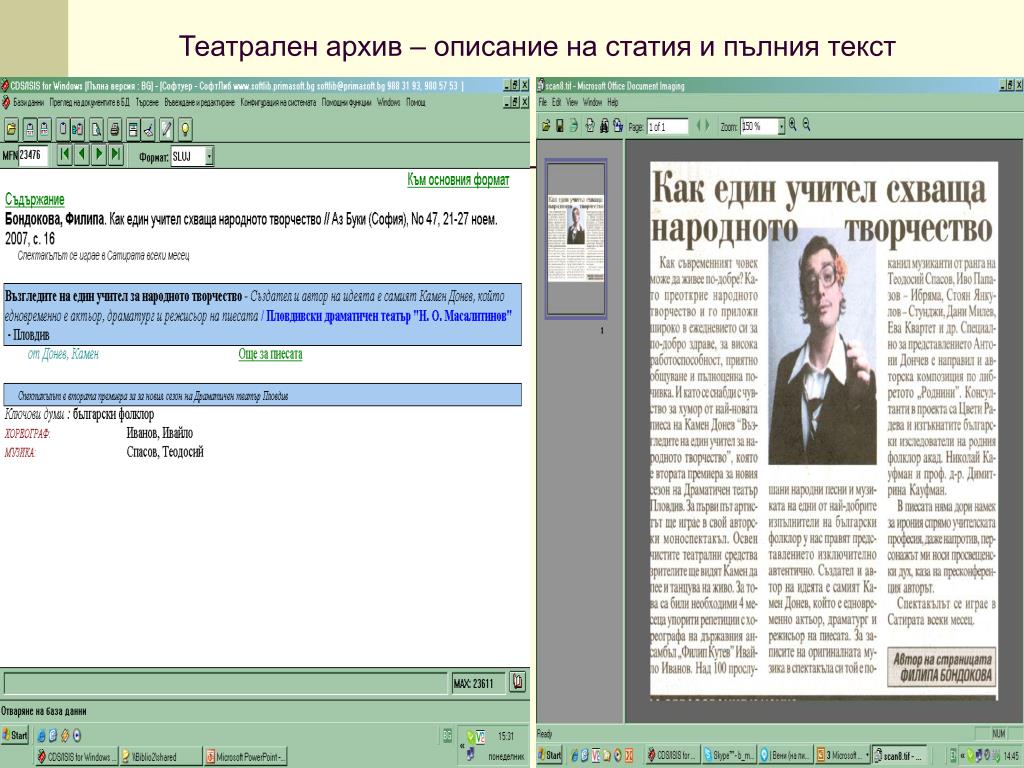Open the View menu in Document Imaging
The width and height of the screenshot is (1024, 768).
(572, 103)
